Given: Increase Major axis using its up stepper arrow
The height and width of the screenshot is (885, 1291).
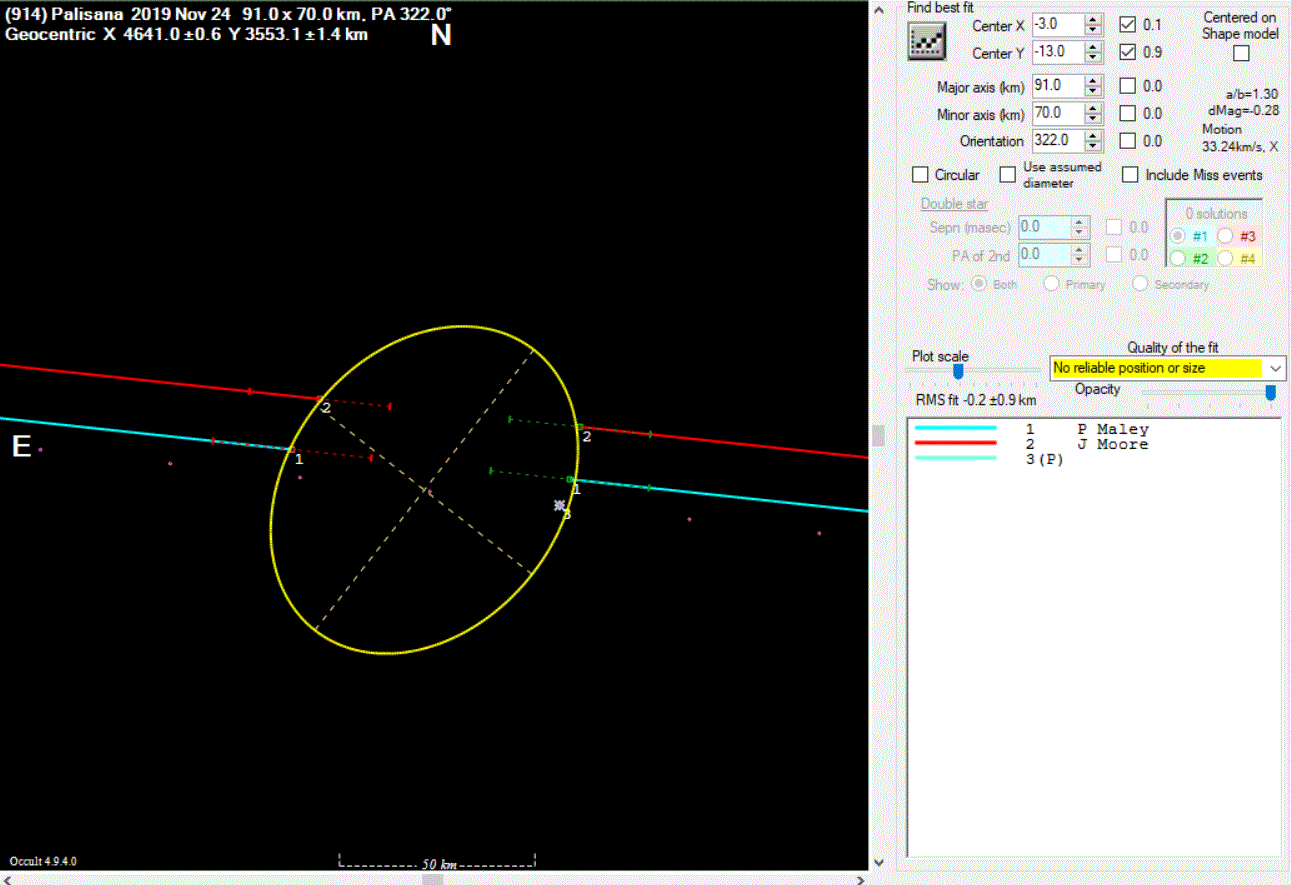Looking at the screenshot, I should [1092, 81].
